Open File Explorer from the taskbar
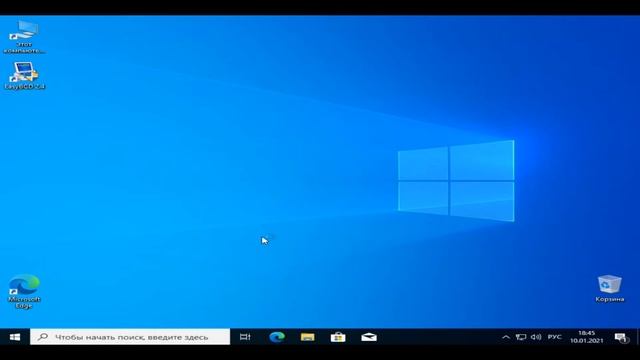 [307, 337]
